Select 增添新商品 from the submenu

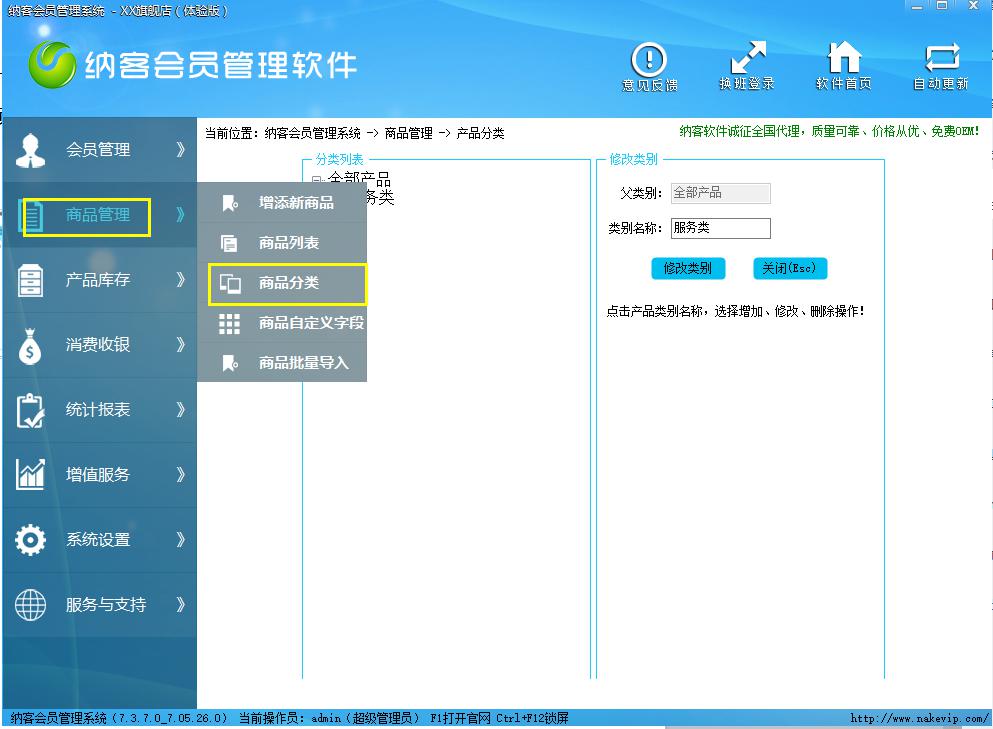(x=296, y=203)
